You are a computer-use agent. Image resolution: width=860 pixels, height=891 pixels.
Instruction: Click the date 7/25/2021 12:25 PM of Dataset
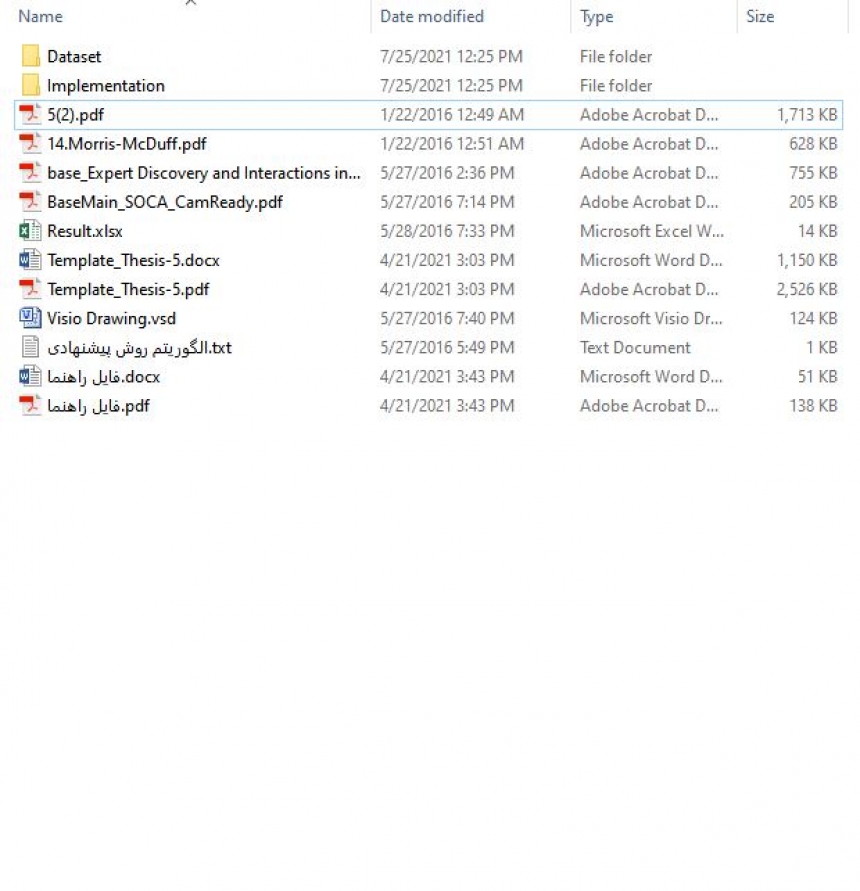tap(451, 56)
